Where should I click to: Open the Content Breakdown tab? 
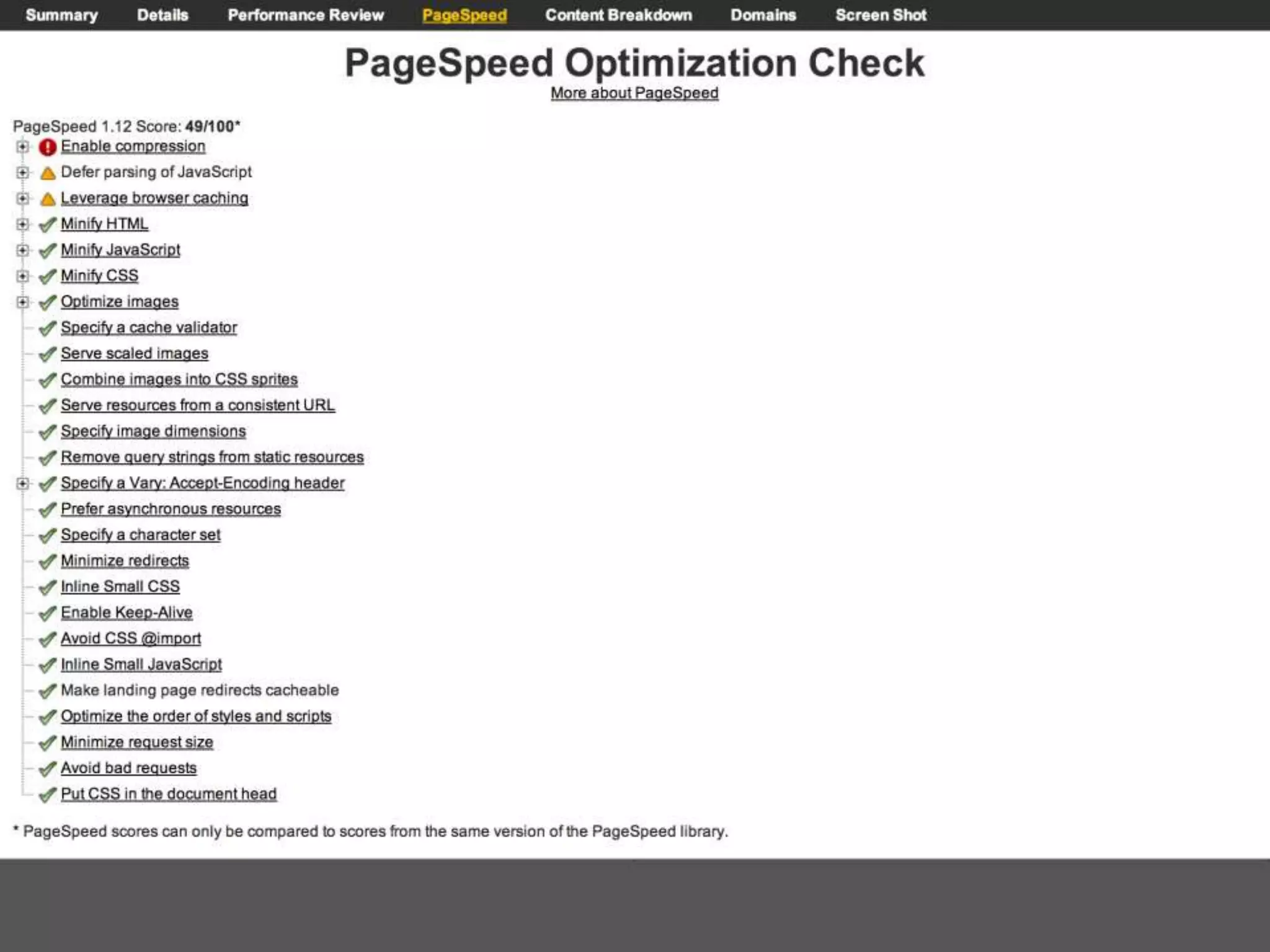(618, 15)
